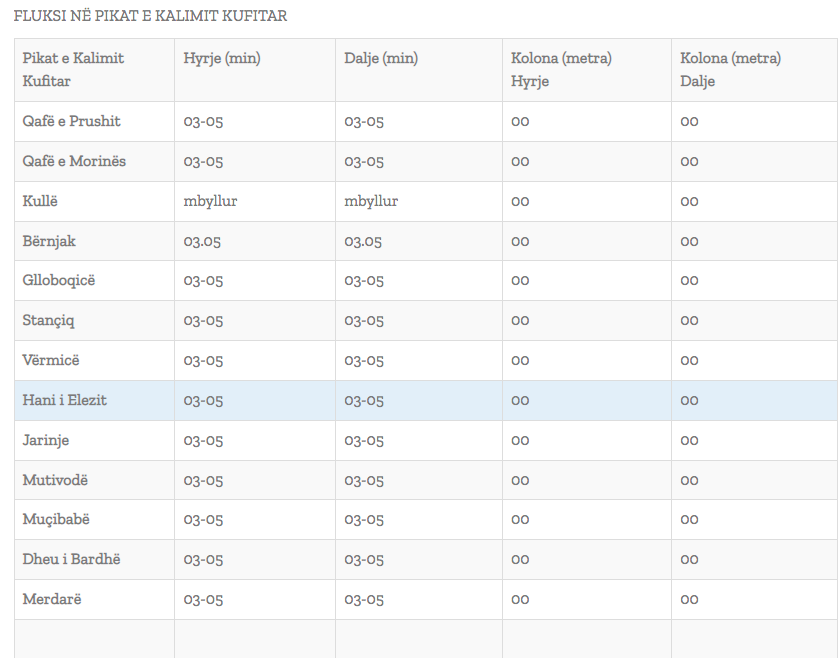Select the Merdarë crossing name cell

point(52,599)
